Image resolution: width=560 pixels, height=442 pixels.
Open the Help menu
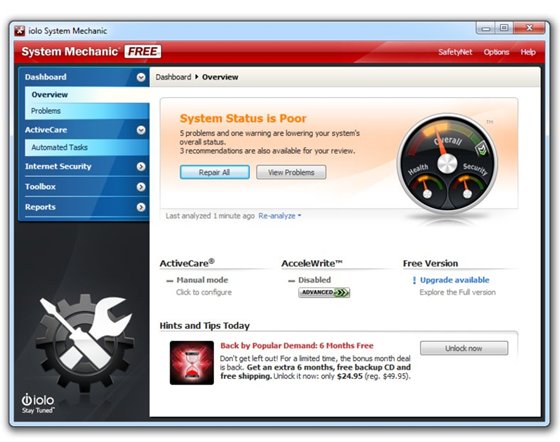528,52
